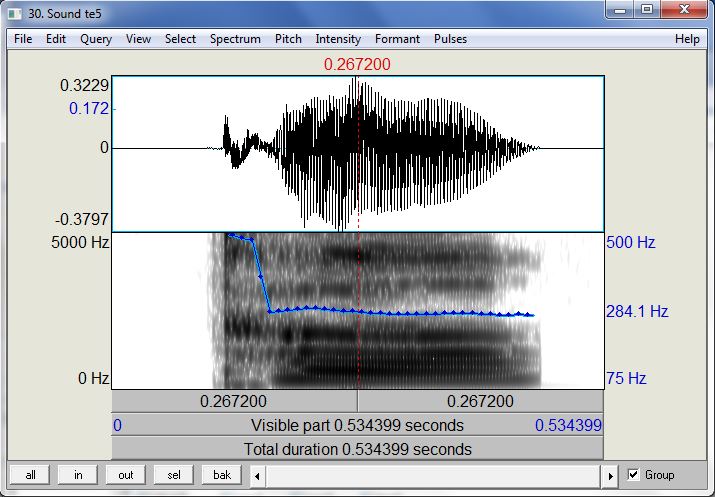
Task: Click the 75 Hz pitch floor label
Action: 626,378
